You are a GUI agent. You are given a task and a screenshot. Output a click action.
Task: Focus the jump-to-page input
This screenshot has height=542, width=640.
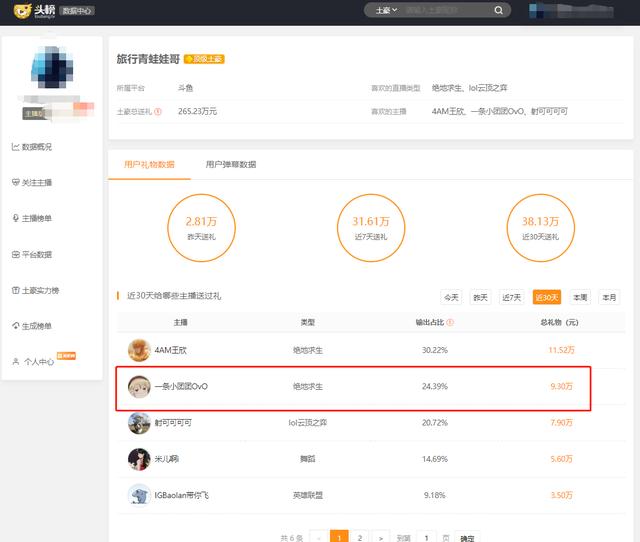[426, 538]
